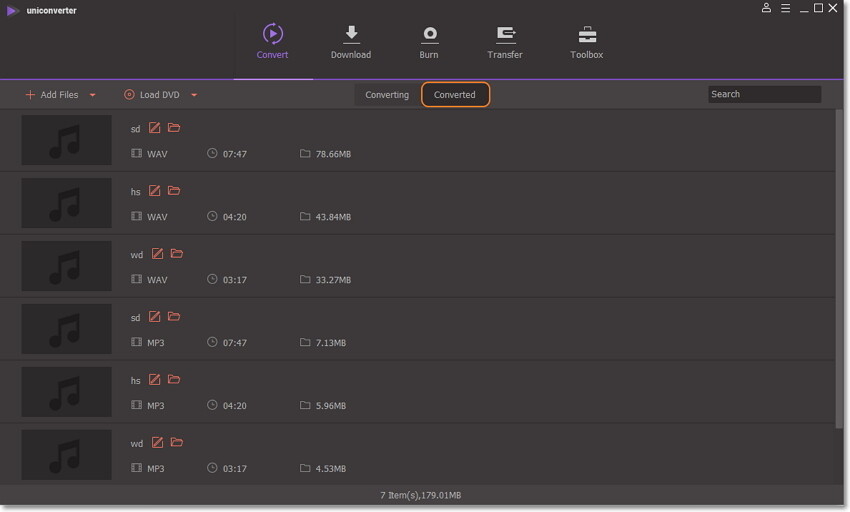Open folder of sd WAV file
The image size is (850, 512).
coord(174,128)
